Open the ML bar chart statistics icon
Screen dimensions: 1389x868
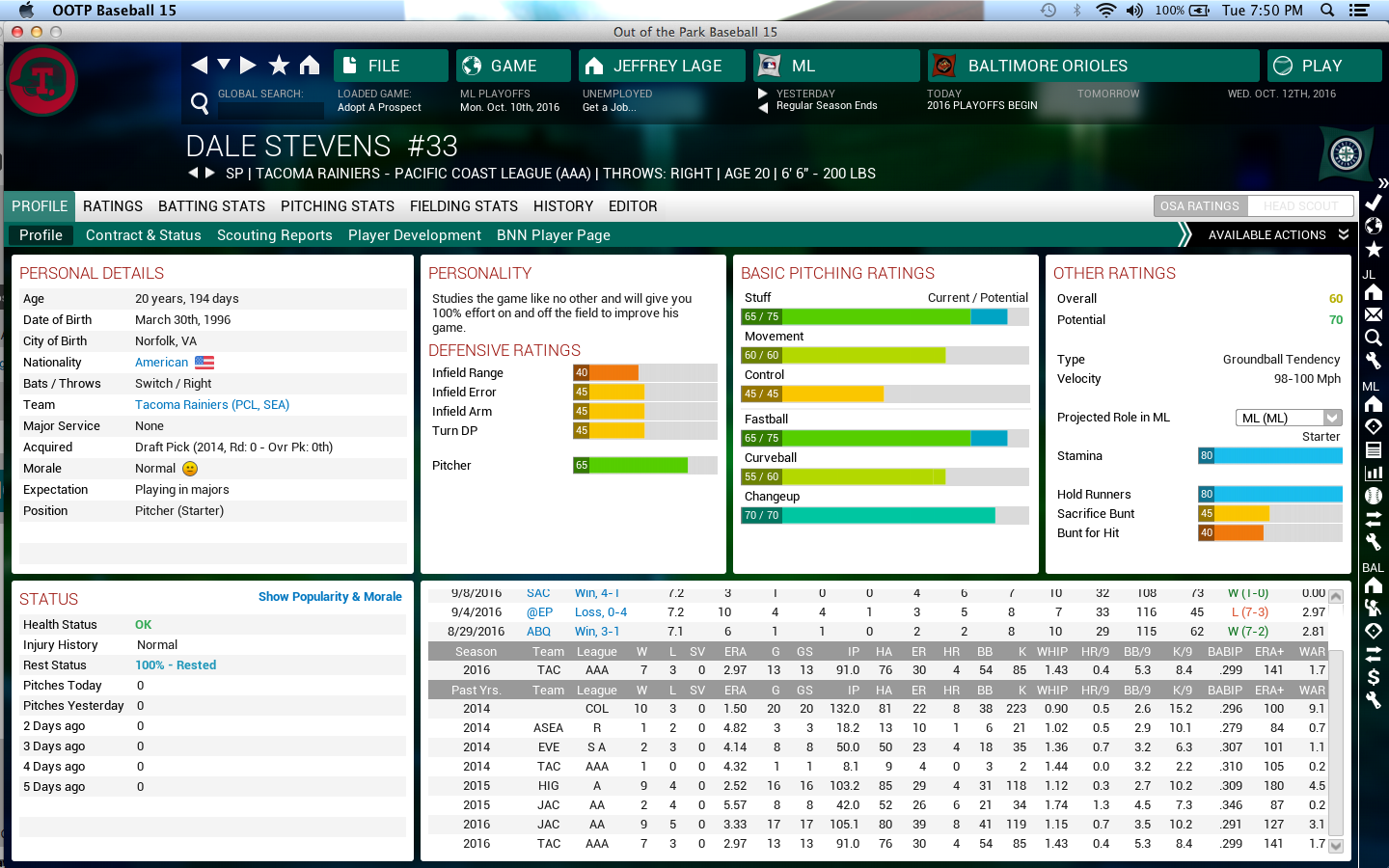[x=1374, y=473]
